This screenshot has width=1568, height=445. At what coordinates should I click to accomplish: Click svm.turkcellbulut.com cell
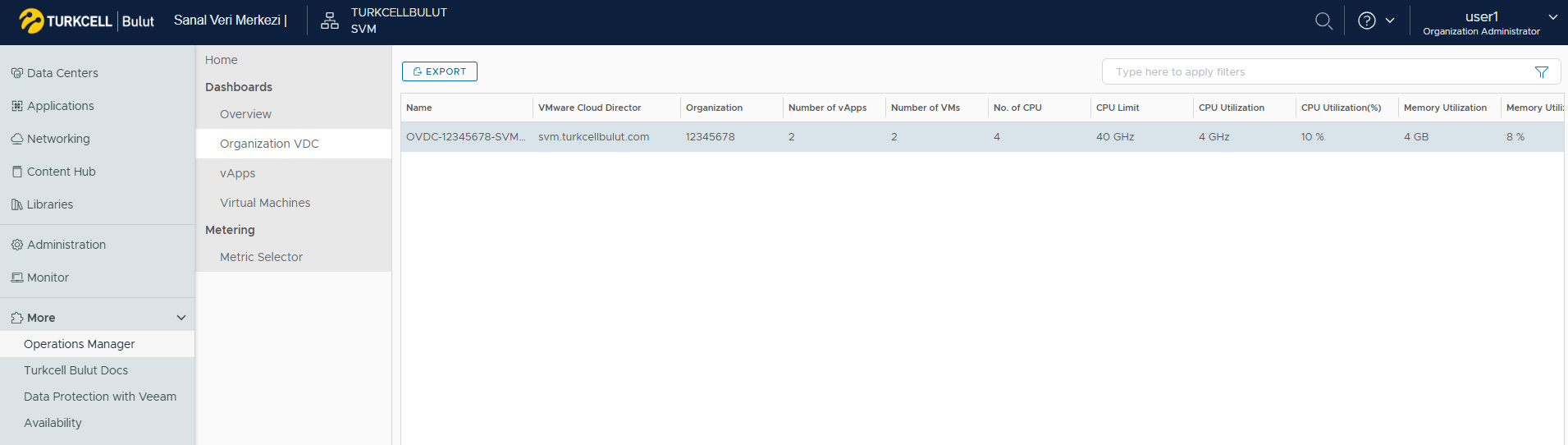[x=593, y=137]
